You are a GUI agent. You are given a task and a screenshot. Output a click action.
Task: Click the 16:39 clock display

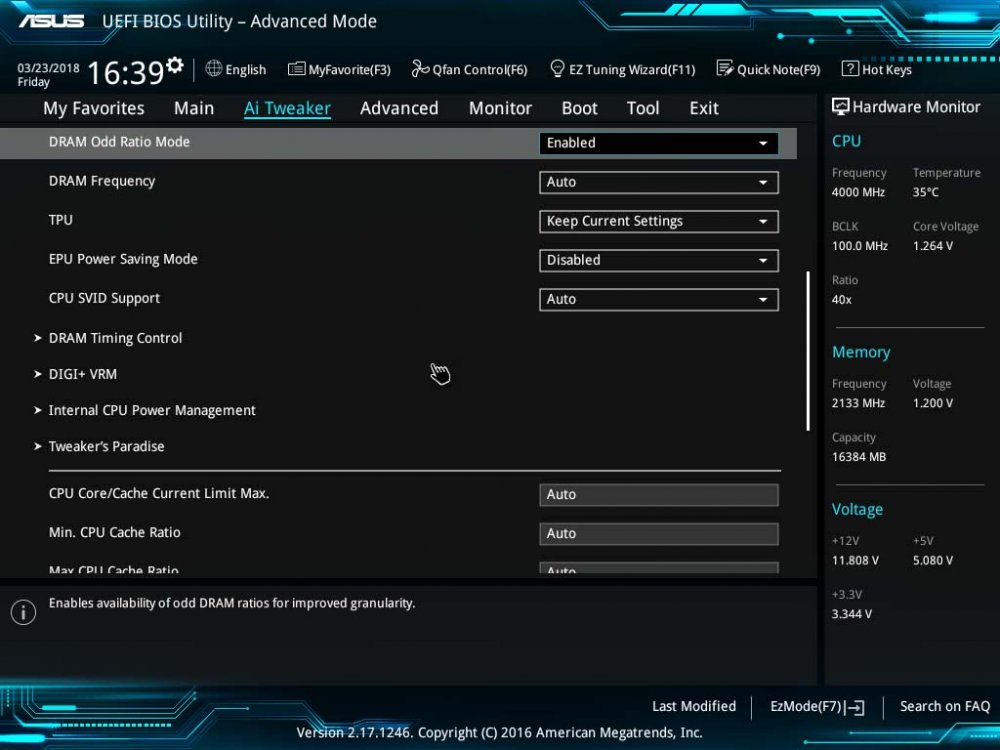[x=126, y=73]
